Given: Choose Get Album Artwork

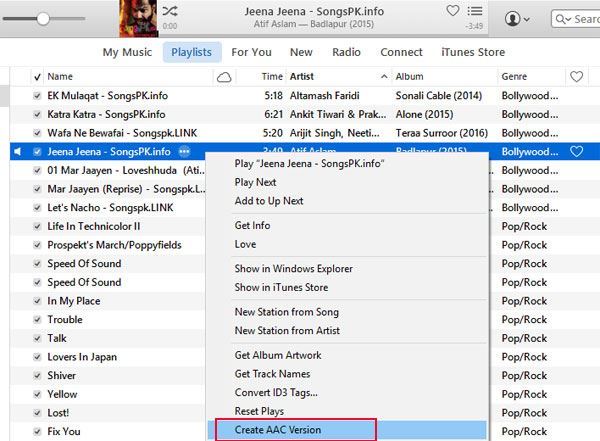Looking at the screenshot, I should 347,355.
